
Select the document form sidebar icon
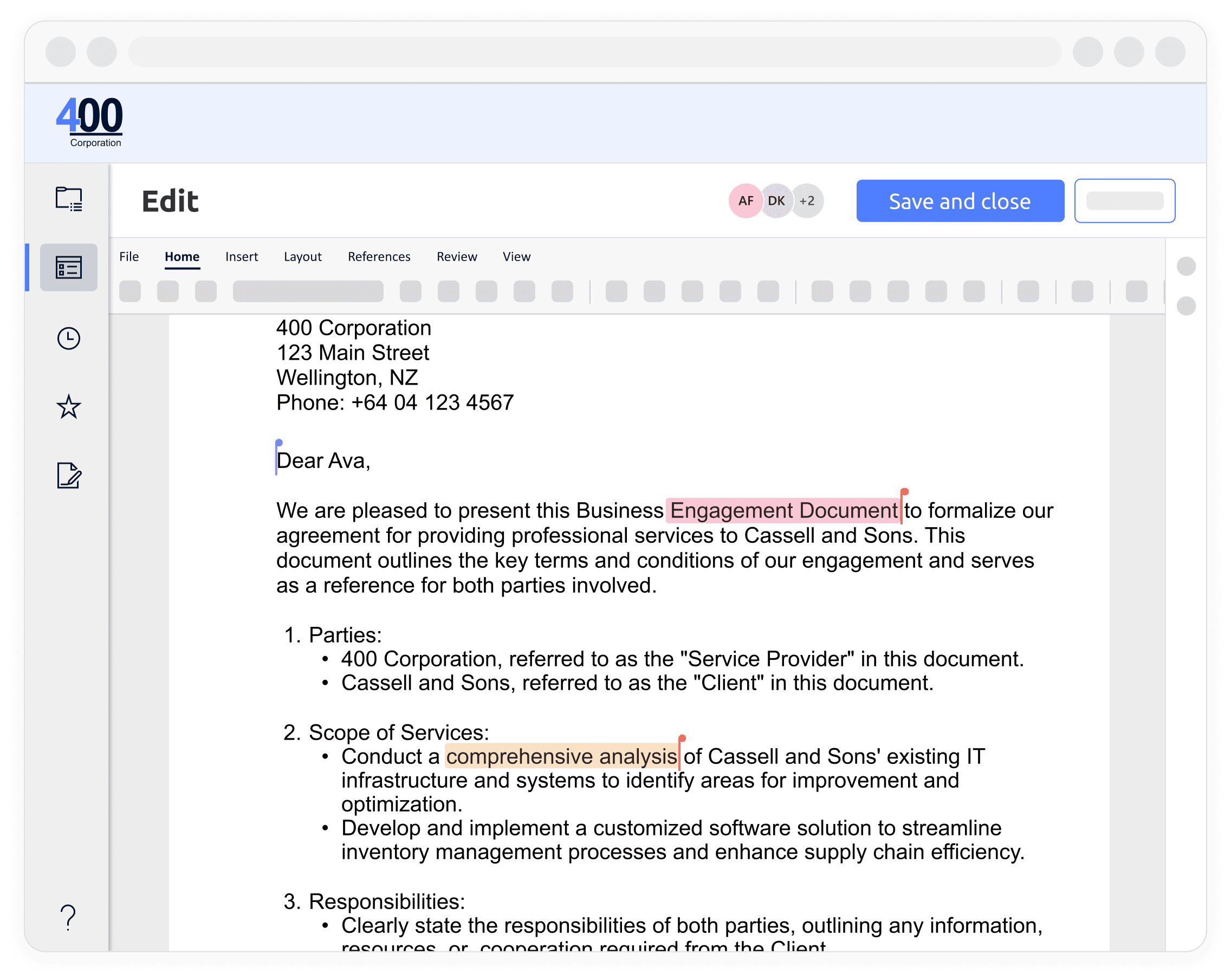(68, 267)
